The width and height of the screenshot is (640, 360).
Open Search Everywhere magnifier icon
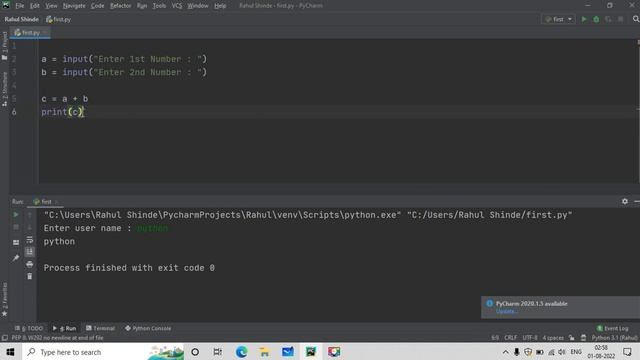pos(636,19)
